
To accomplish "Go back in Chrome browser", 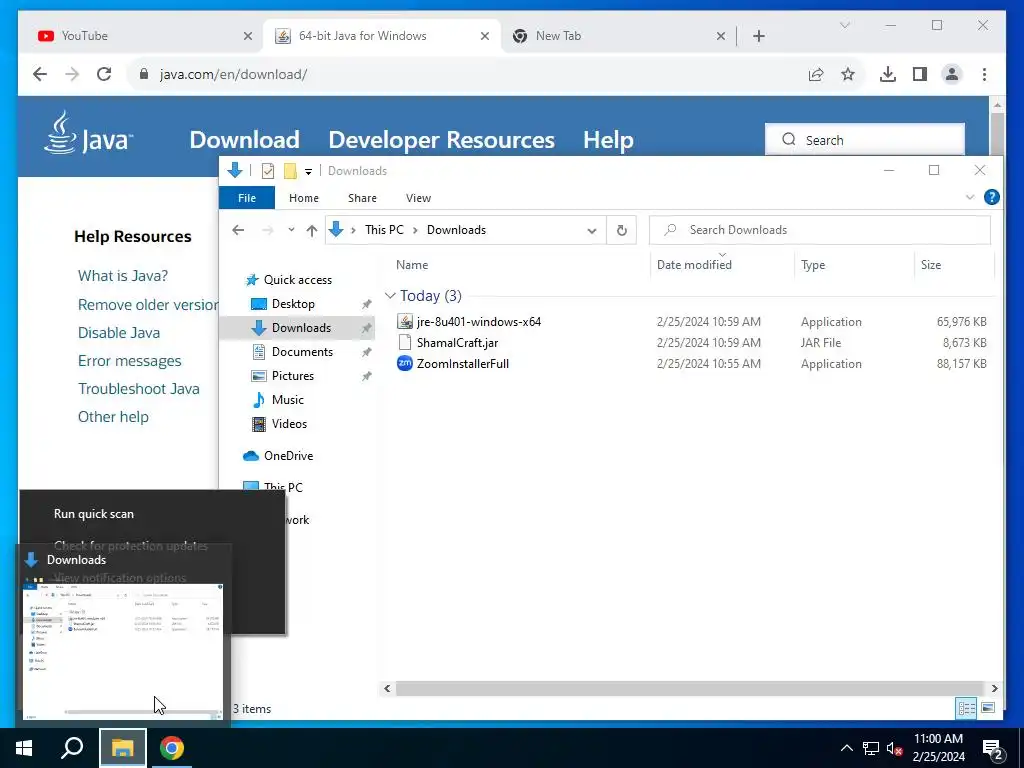I will 40,74.
